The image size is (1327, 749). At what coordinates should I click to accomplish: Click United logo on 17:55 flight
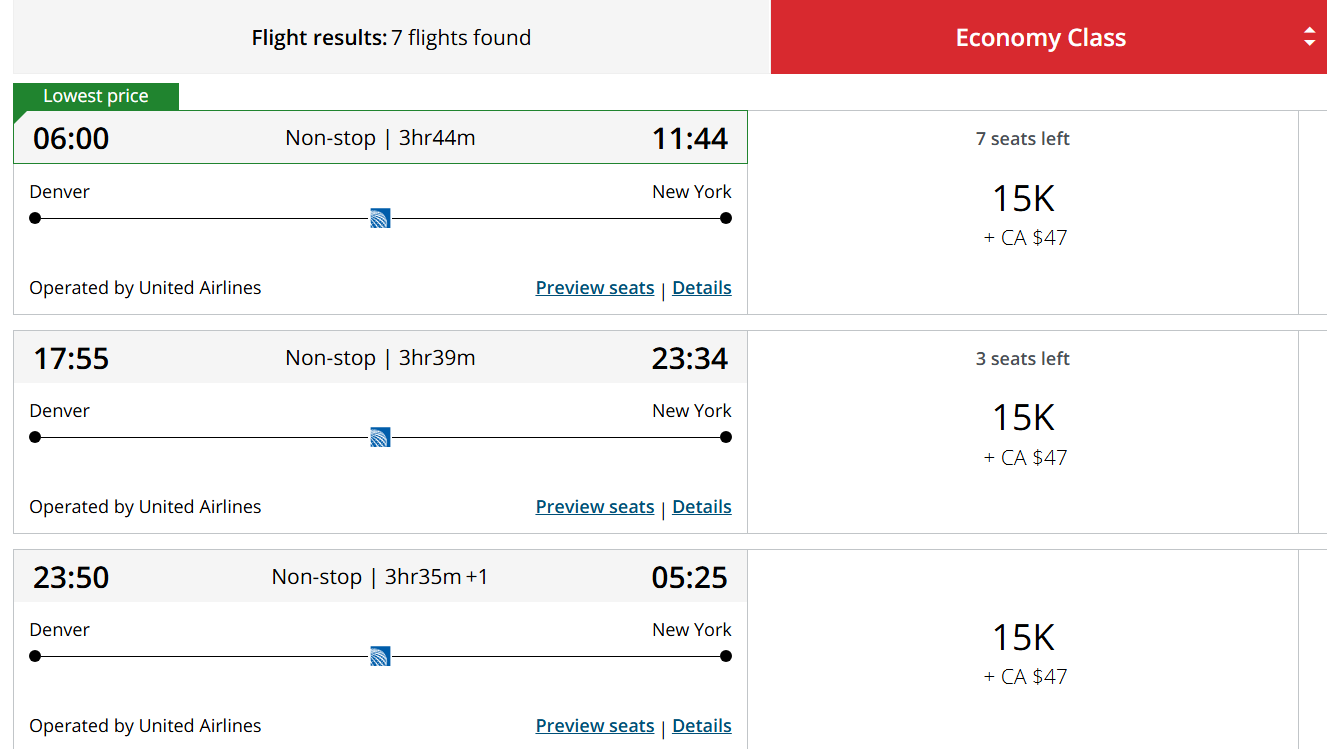pyautogui.click(x=380, y=437)
